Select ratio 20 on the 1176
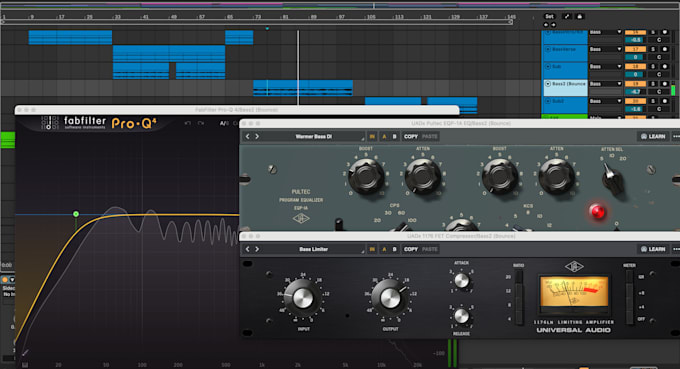This screenshot has width=680, height=369. click(518, 277)
